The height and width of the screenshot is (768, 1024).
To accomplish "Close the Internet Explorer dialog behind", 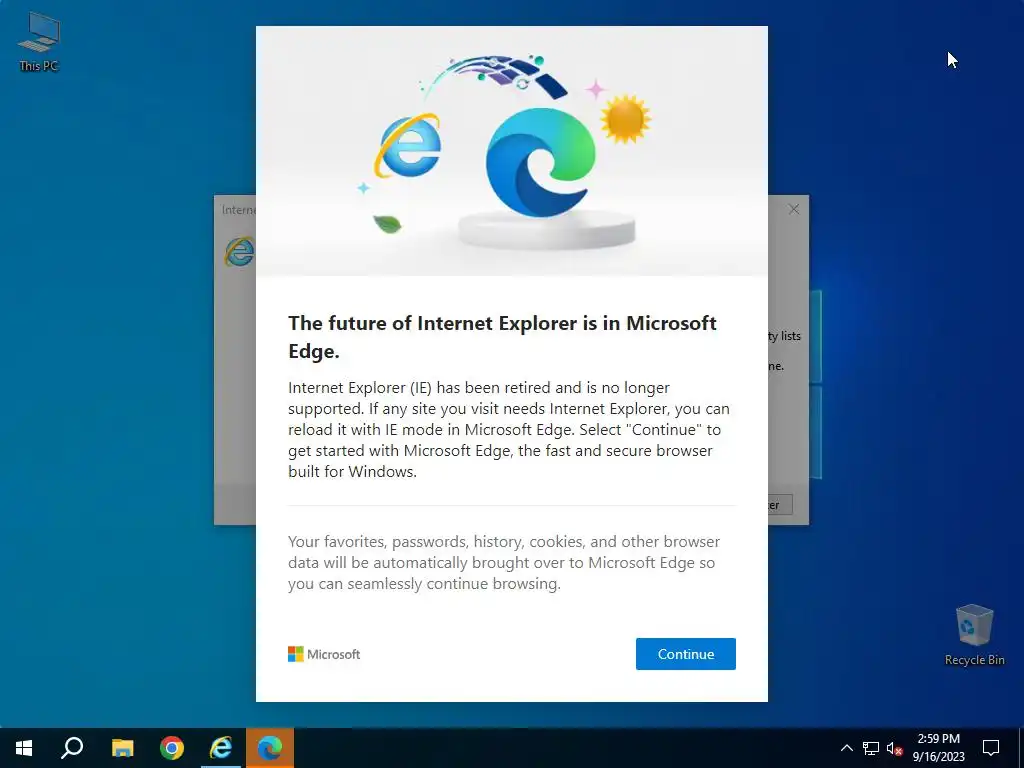I will (793, 209).
